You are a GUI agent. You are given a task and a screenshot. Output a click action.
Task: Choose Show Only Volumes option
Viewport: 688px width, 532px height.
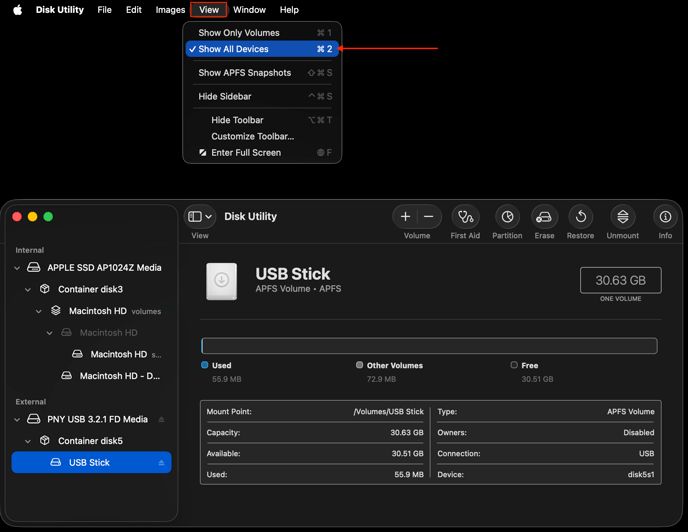[x=239, y=33]
